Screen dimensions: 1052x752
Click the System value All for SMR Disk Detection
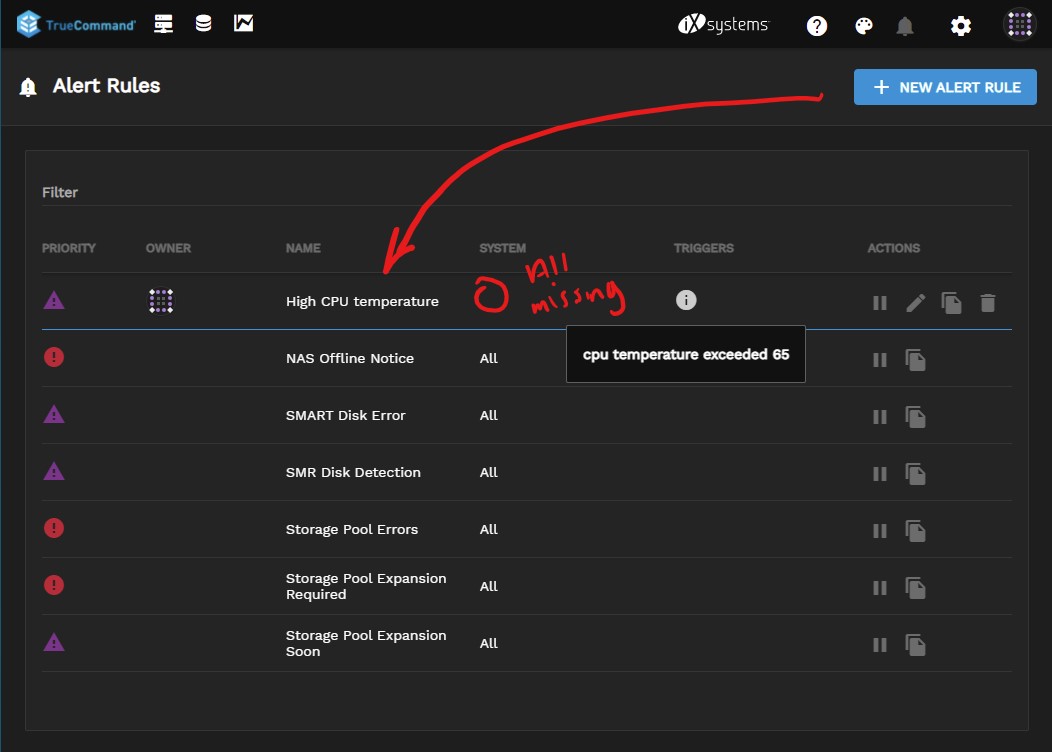(x=488, y=472)
